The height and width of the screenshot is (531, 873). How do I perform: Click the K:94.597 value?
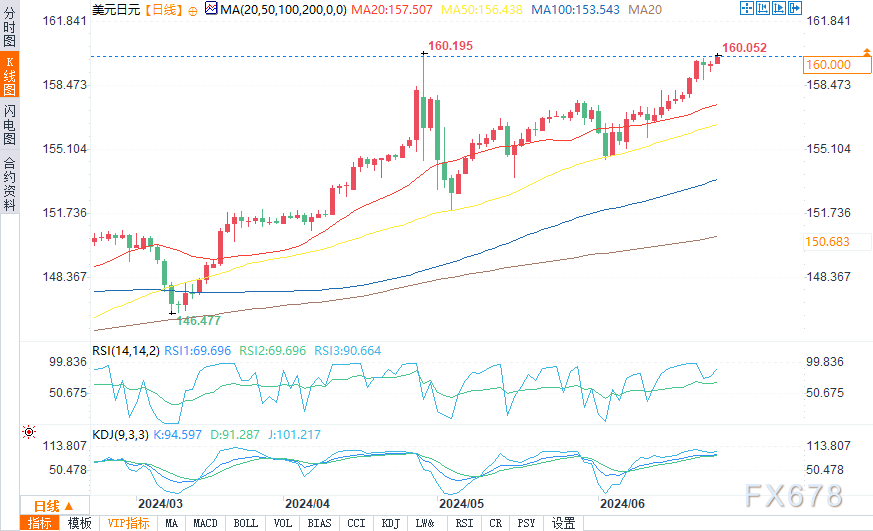click(178, 435)
